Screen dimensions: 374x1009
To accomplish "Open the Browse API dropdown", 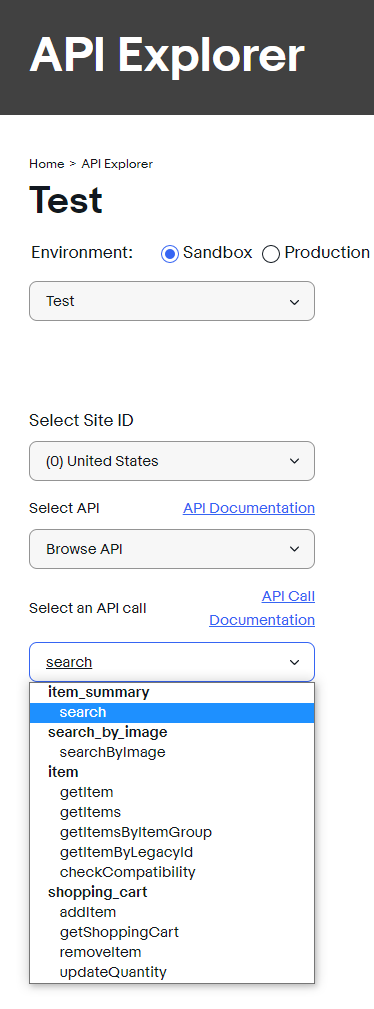I will pos(172,549).
